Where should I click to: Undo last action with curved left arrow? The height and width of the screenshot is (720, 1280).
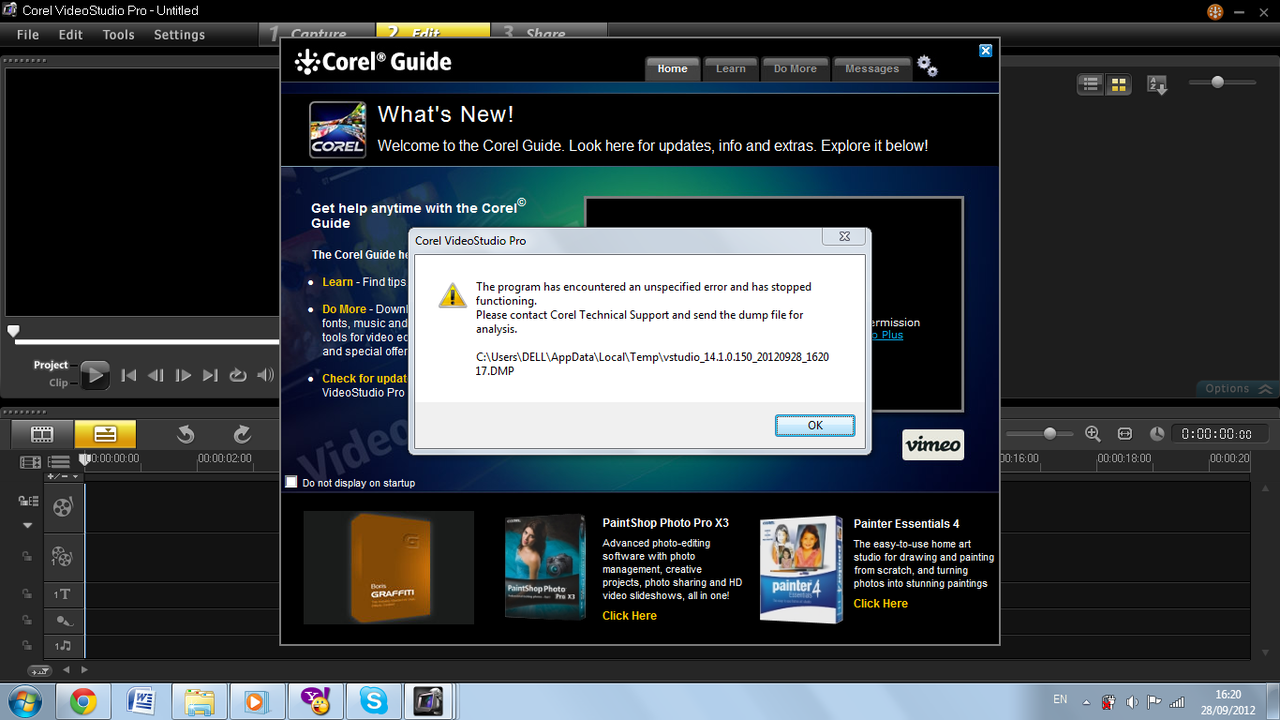[185, 434]
